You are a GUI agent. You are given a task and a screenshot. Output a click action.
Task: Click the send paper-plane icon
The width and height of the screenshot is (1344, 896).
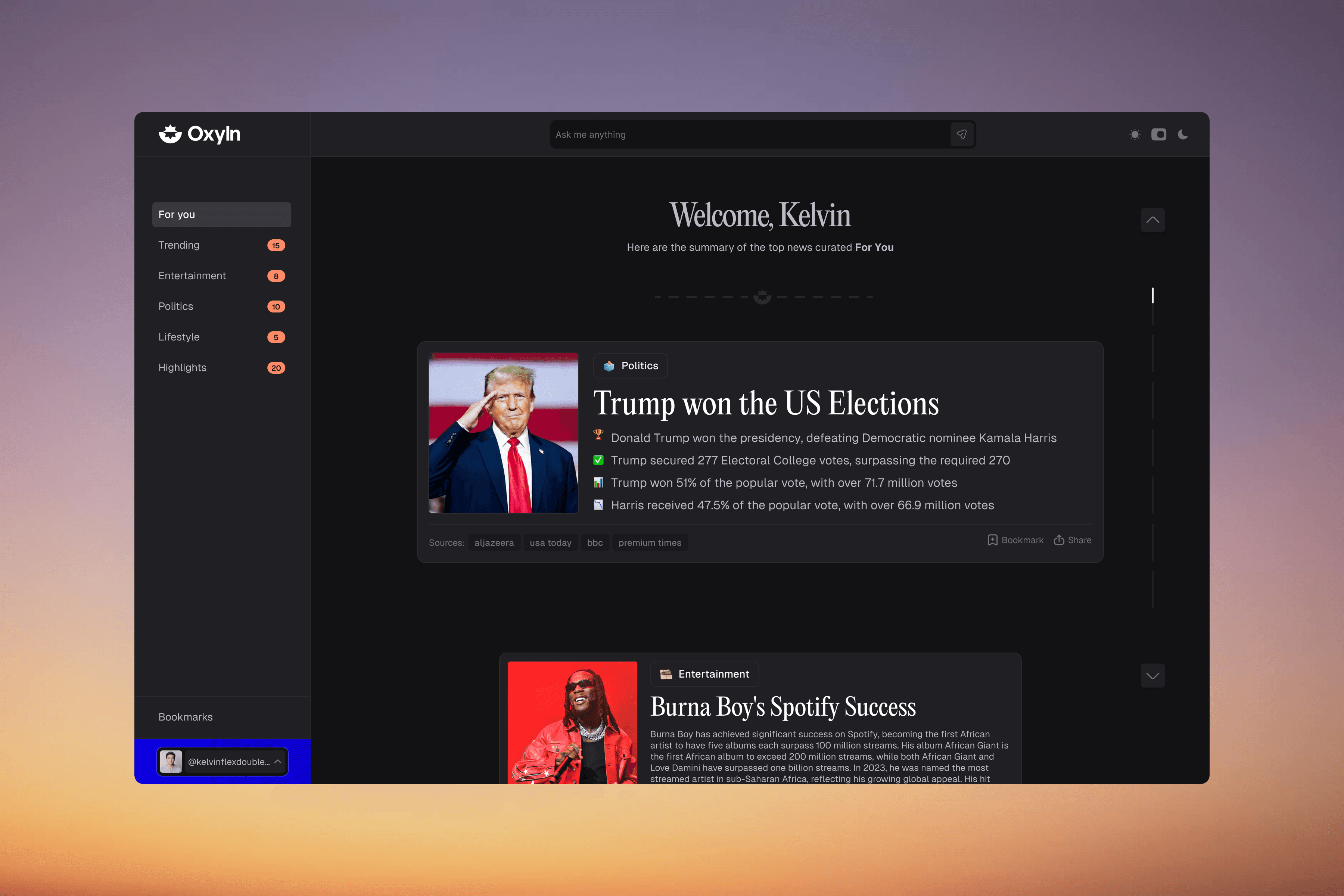[962, 134]
